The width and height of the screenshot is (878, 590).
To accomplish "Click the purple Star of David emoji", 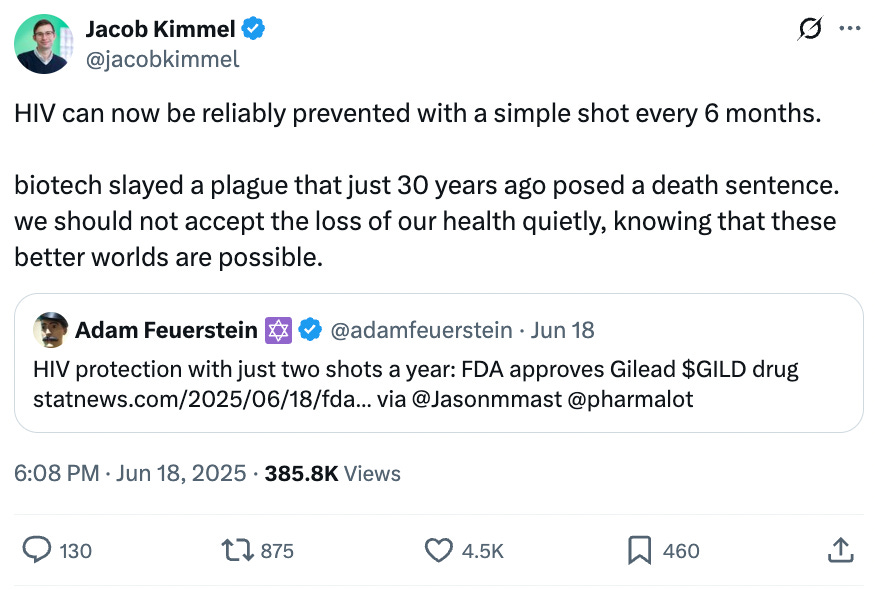I will (x=278, y=330).
